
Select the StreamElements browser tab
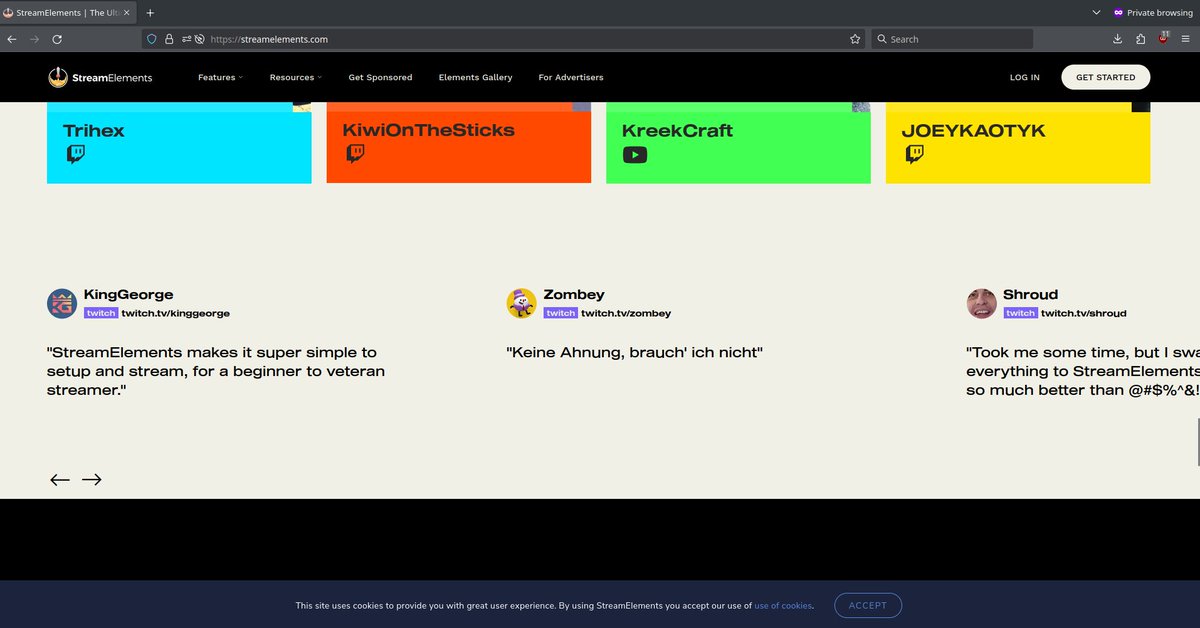point(68,13)
